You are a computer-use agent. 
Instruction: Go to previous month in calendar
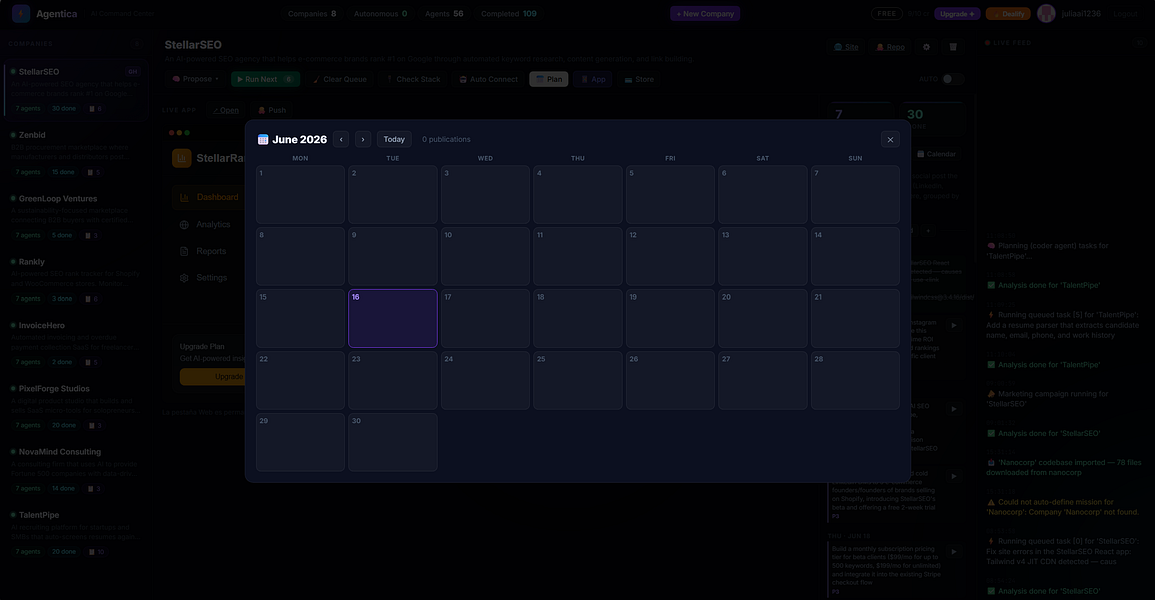tap(340, 139)
